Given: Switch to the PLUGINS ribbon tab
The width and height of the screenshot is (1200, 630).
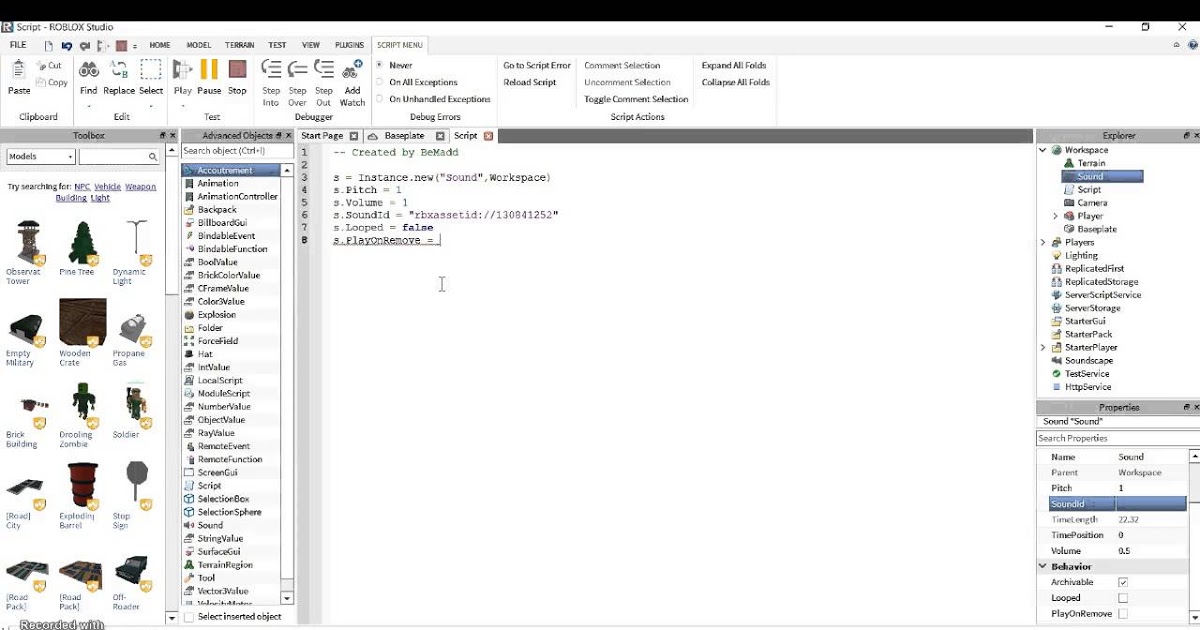Looking at the screenshot, I should click(x=349, y=45).
